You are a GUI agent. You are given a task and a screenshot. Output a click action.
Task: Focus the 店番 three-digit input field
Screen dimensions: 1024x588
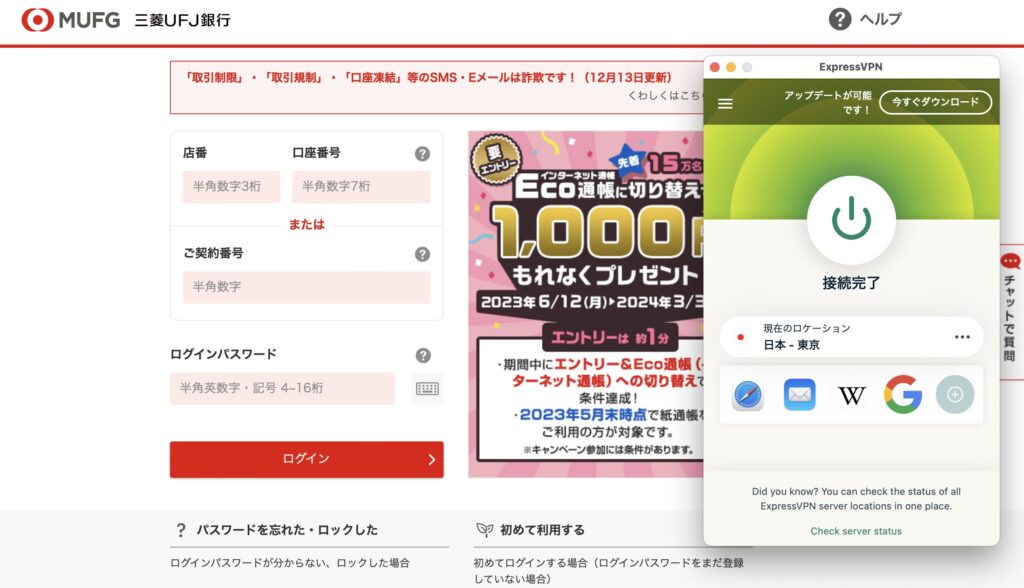click(x=231, y=187)
